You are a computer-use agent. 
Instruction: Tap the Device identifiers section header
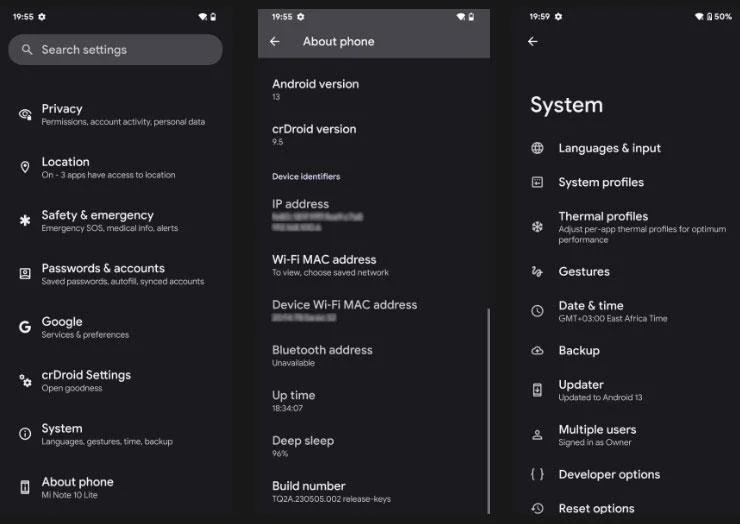pos(306,177)
